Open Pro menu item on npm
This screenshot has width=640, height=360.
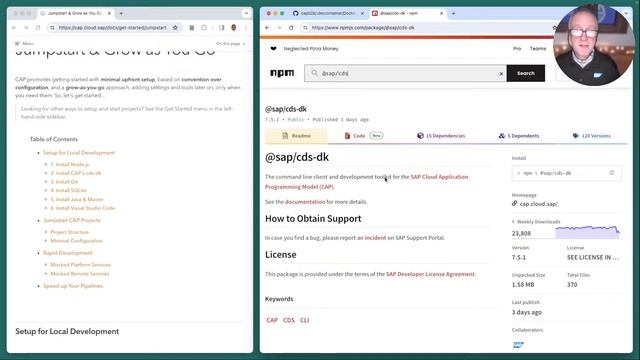[x=517, y=49]
